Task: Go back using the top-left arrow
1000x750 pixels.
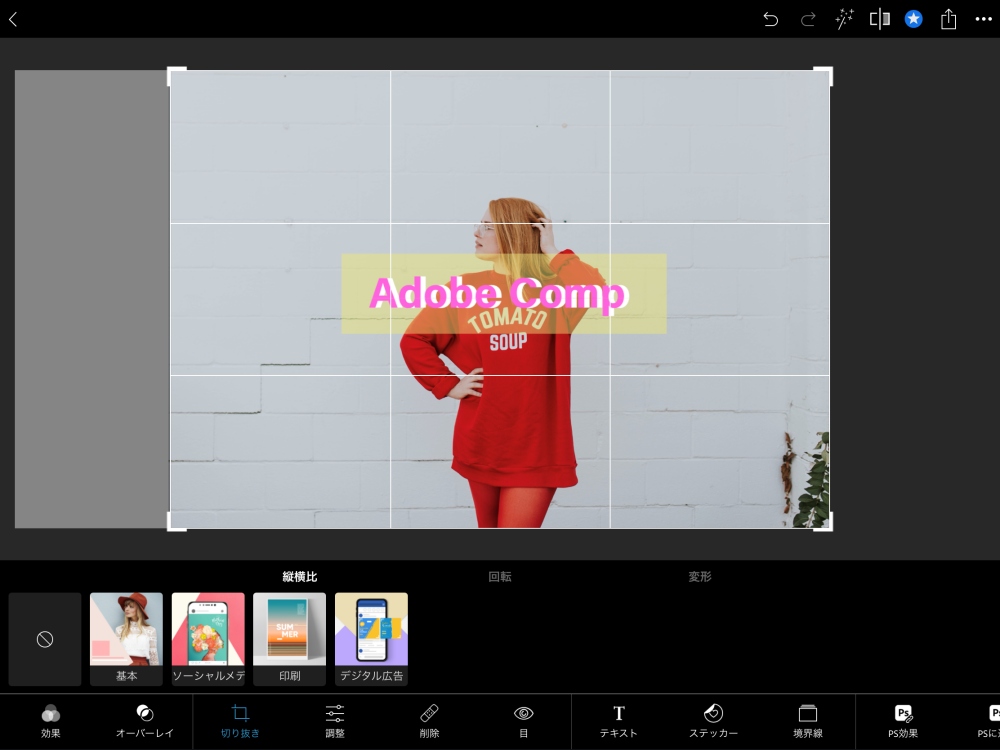Action: pyautogui.click(x=13, y=19)
